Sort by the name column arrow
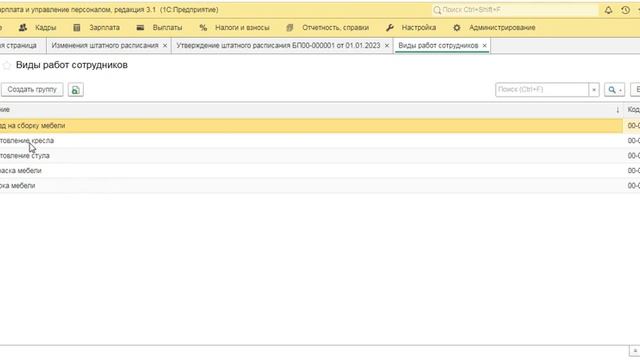640x360 pixels. pos(618,110)
